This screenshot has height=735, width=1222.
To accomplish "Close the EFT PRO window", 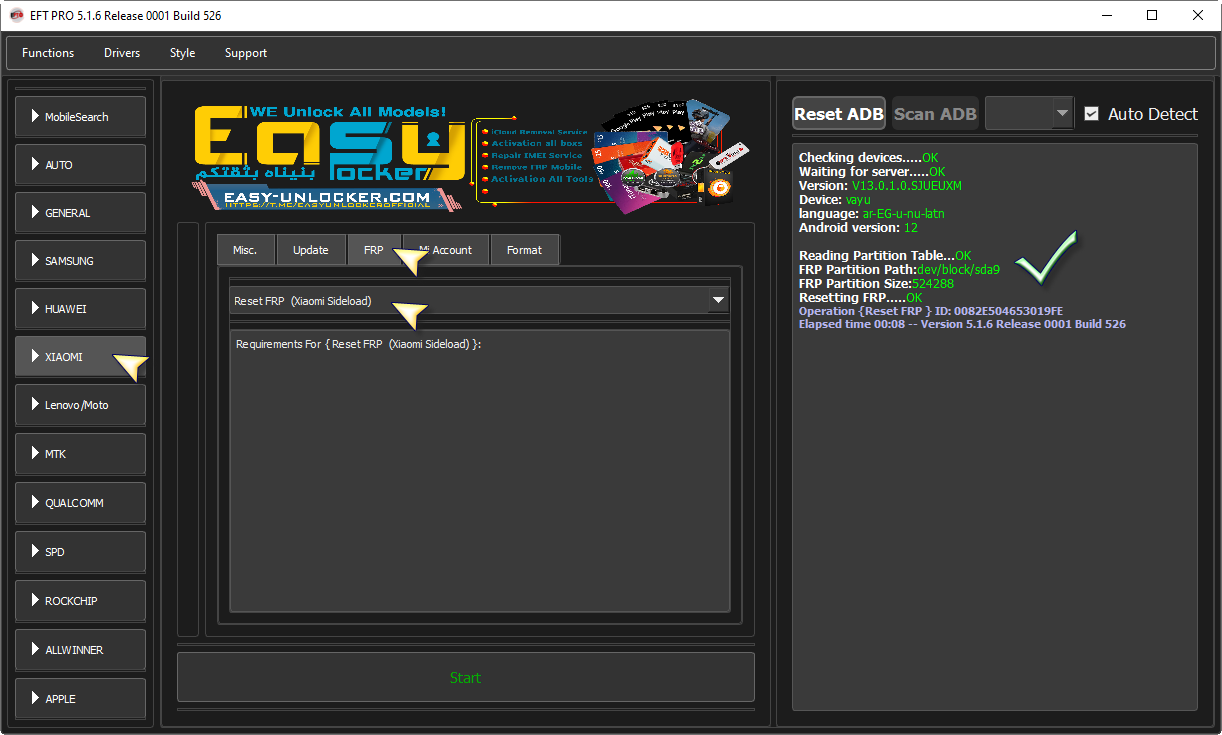I will click(x=1198, y=16).
